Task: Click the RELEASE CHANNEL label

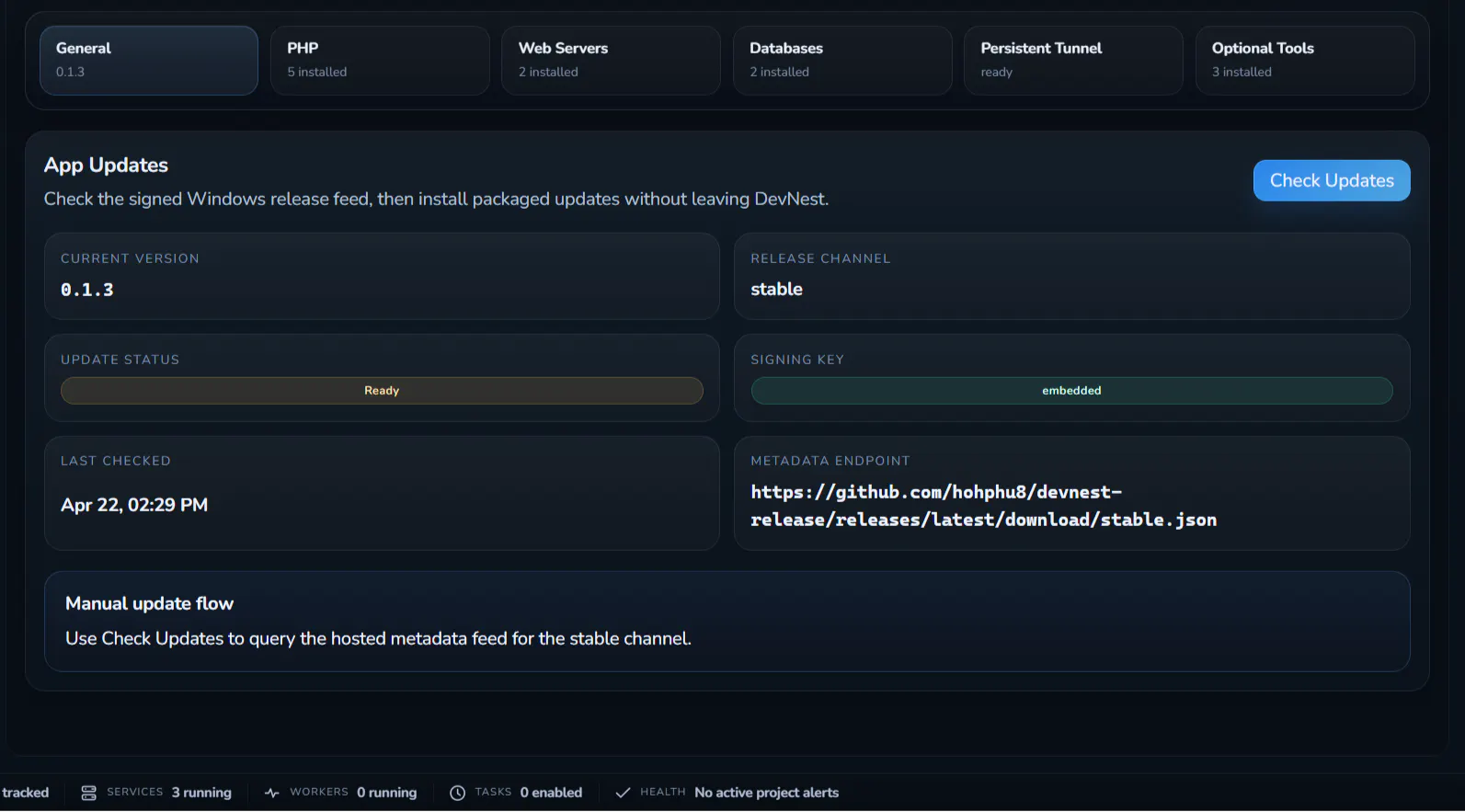Action: [x=820, y=258]
